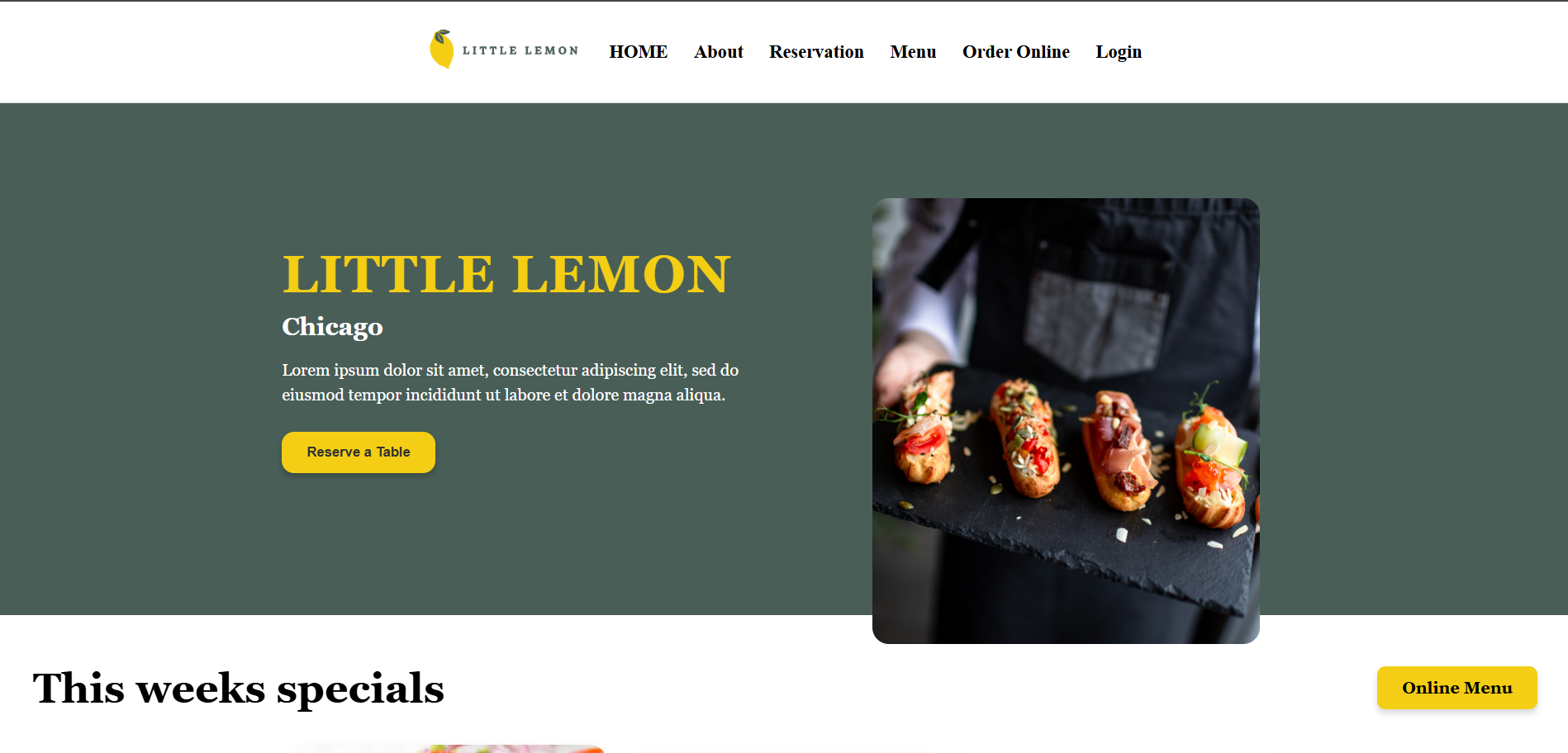Image resolution: width=1568 pixels, height=753 pixels.
Task: Open the Reservation nav link
Action: tap(816, 51)
